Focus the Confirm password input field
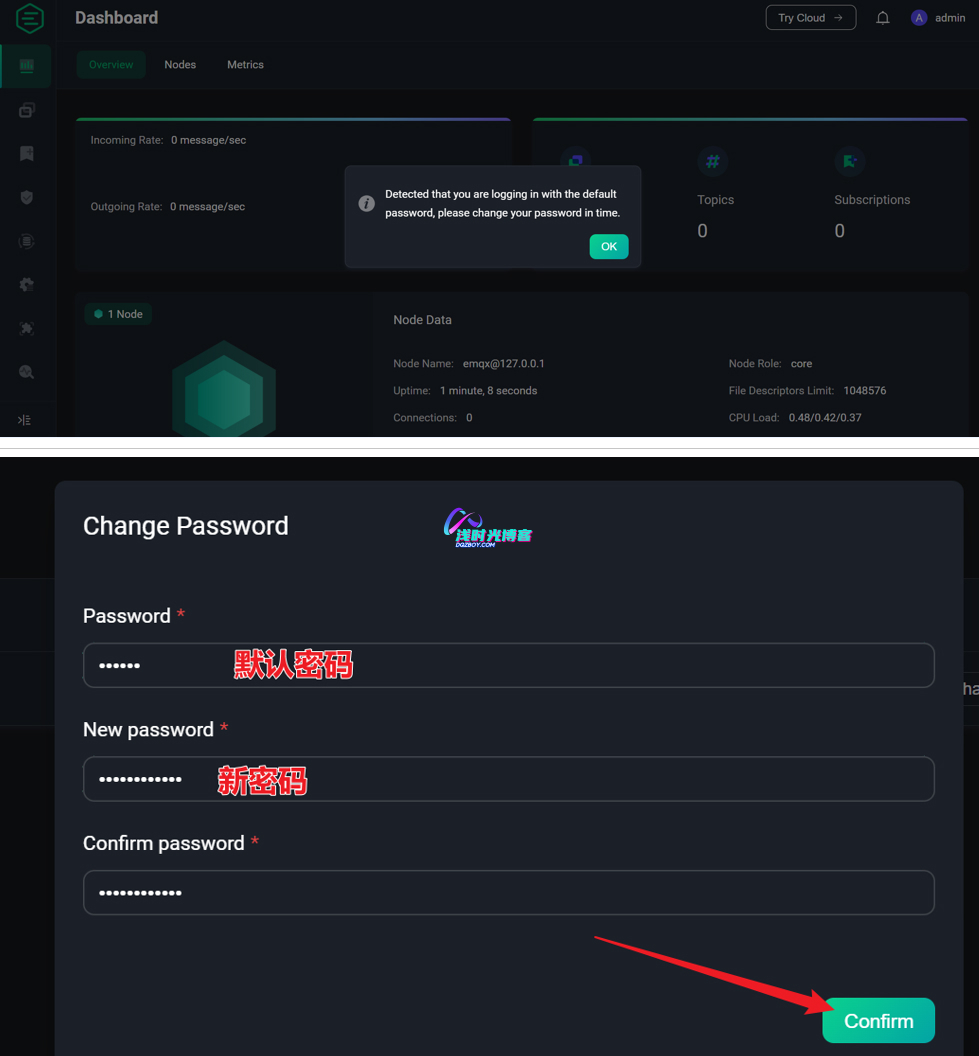979x1056 pixels. tap(508, 893)
